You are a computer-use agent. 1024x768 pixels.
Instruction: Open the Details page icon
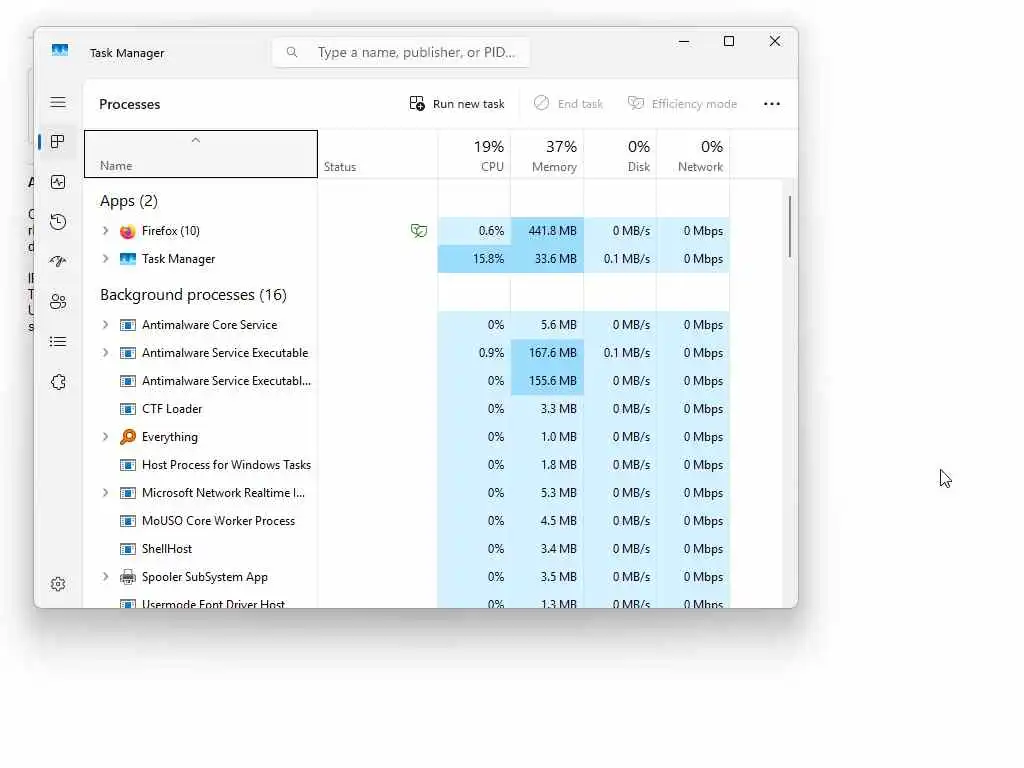pos(58,342)
